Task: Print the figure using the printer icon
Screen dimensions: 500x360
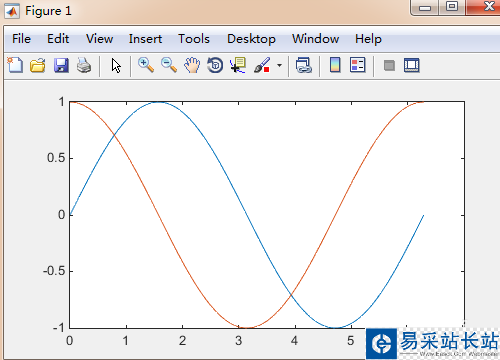Action: 84,65
